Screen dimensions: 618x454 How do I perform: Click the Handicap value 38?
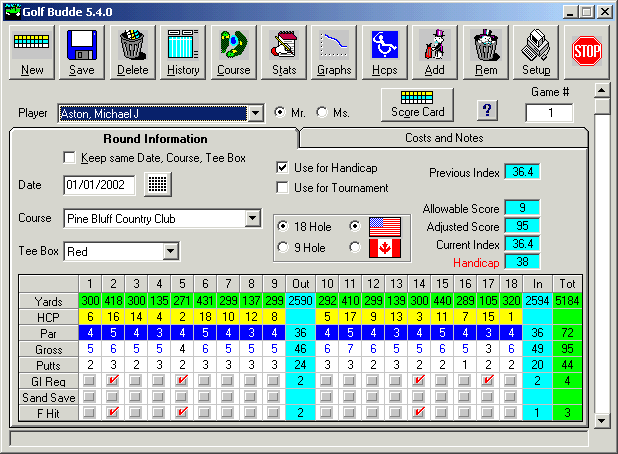(523, 262)
